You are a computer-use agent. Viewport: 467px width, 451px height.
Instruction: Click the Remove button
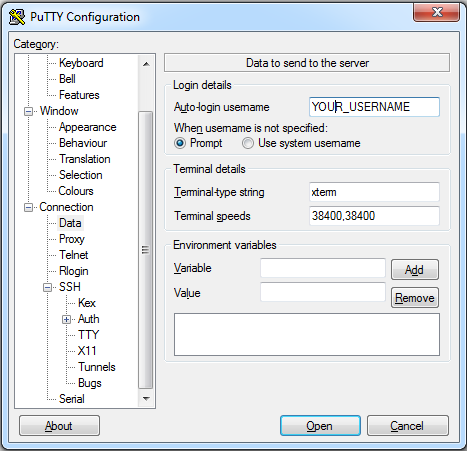[415, 298]
